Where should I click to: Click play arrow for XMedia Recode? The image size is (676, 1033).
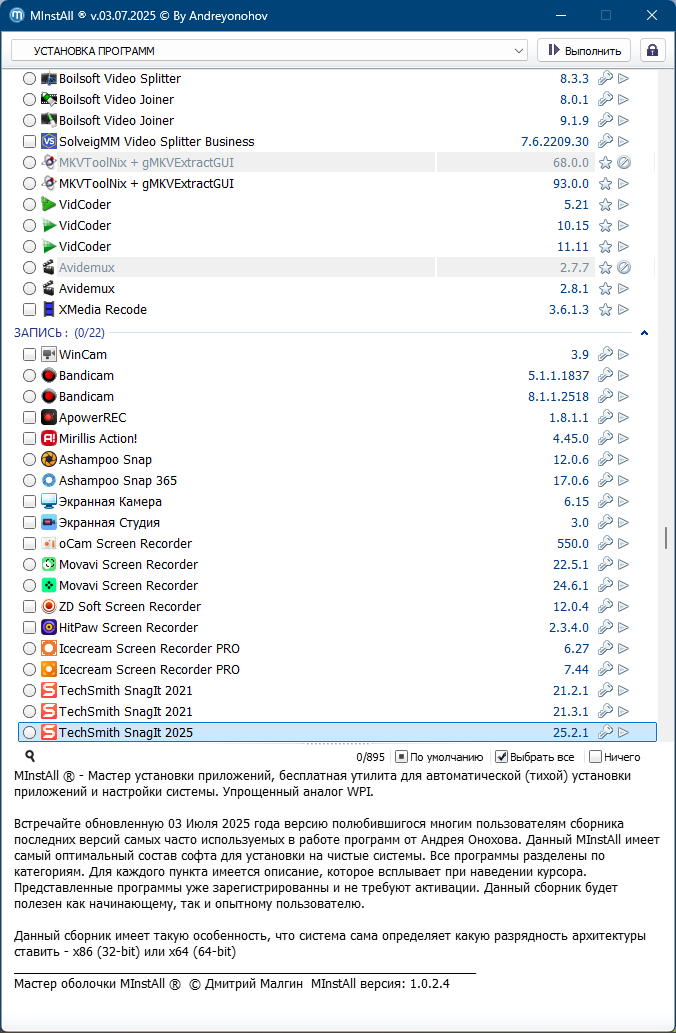coord(624,310)
